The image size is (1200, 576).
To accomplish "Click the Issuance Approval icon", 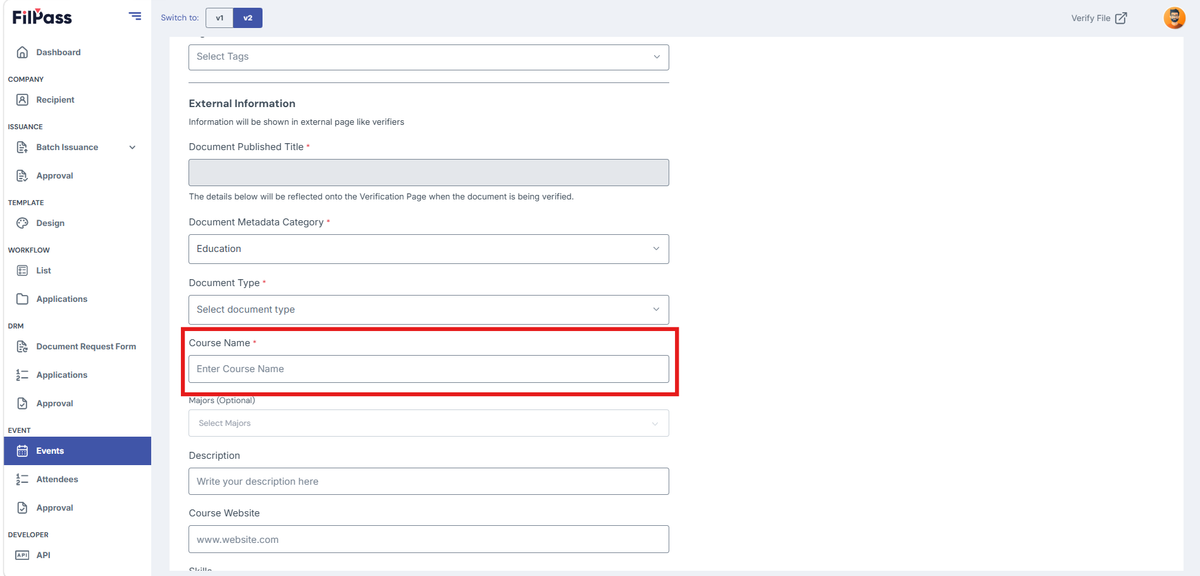I will tap(22, 176).
